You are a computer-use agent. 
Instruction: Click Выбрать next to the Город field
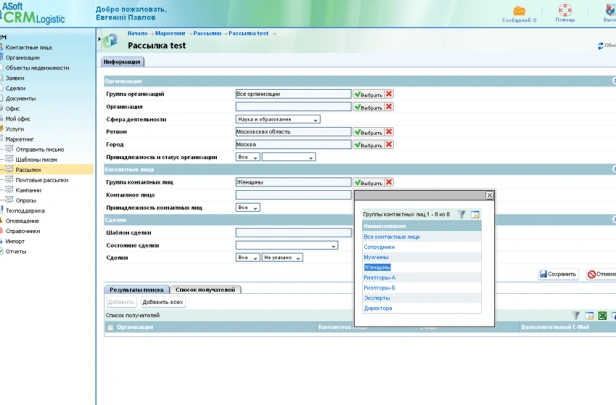(x=367, y=144)
